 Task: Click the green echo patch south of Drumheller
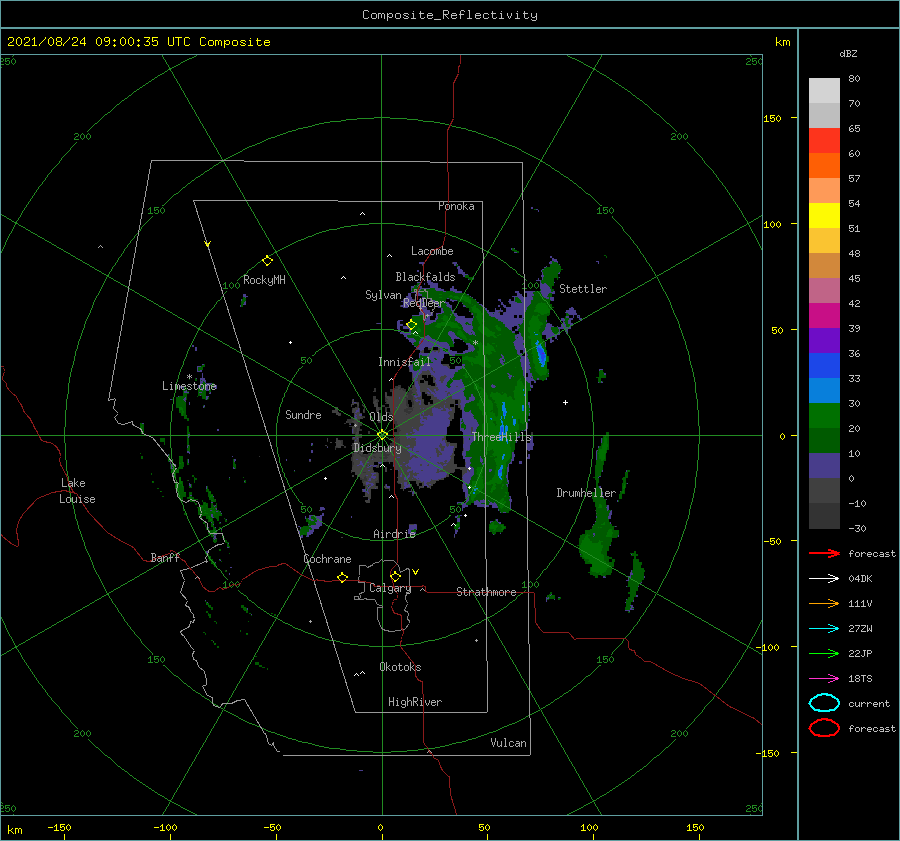point(597,545)
